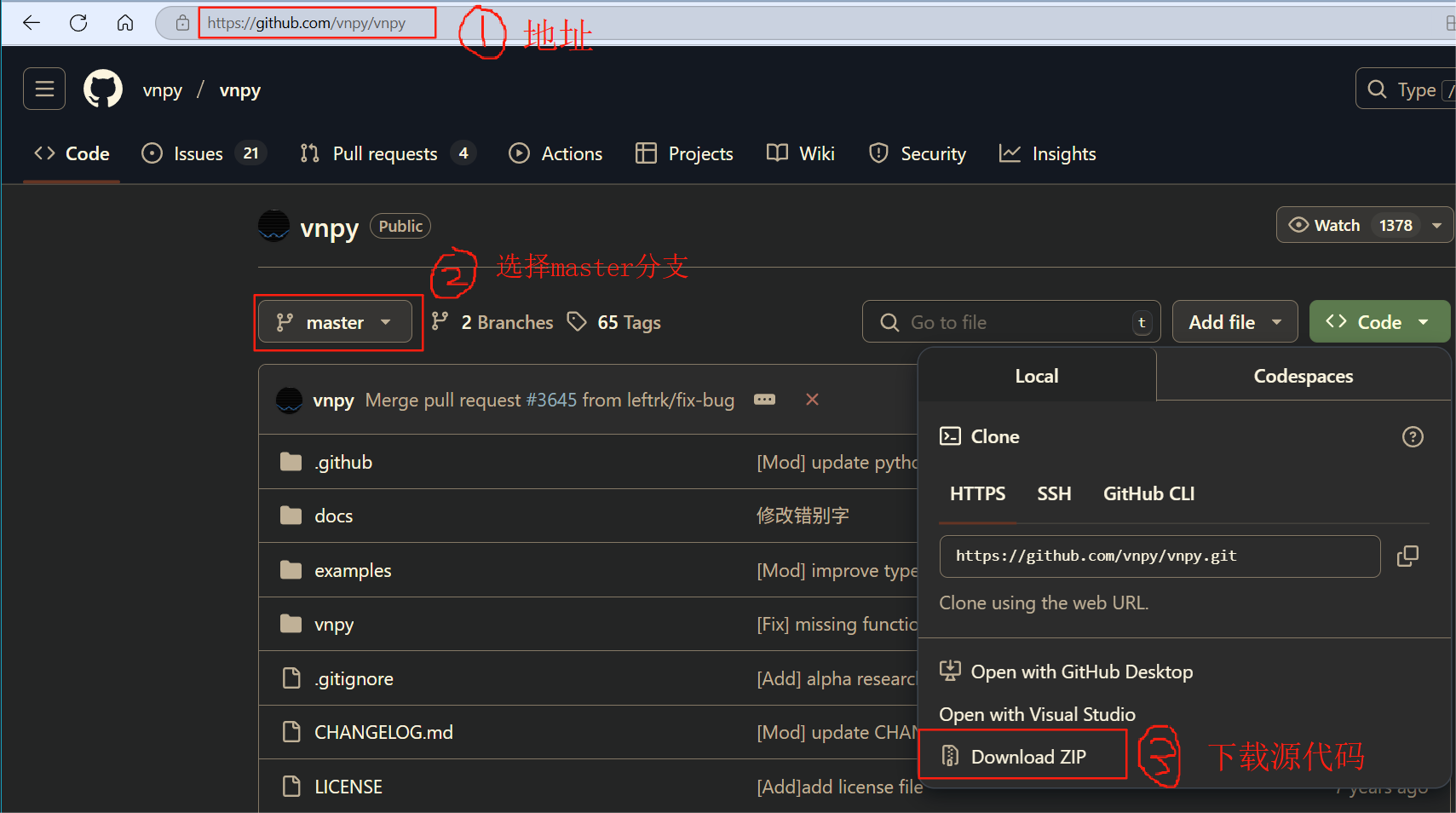Copy the HTTPS clone URL to clipboard

1407,556
